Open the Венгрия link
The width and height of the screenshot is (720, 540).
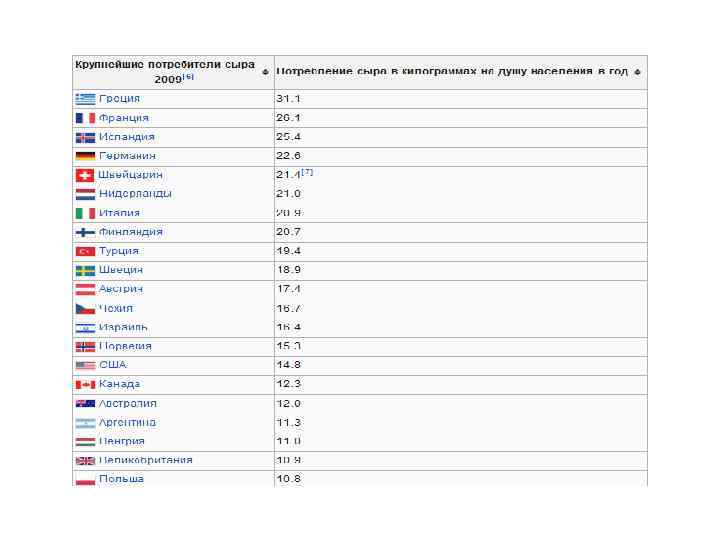122,441
